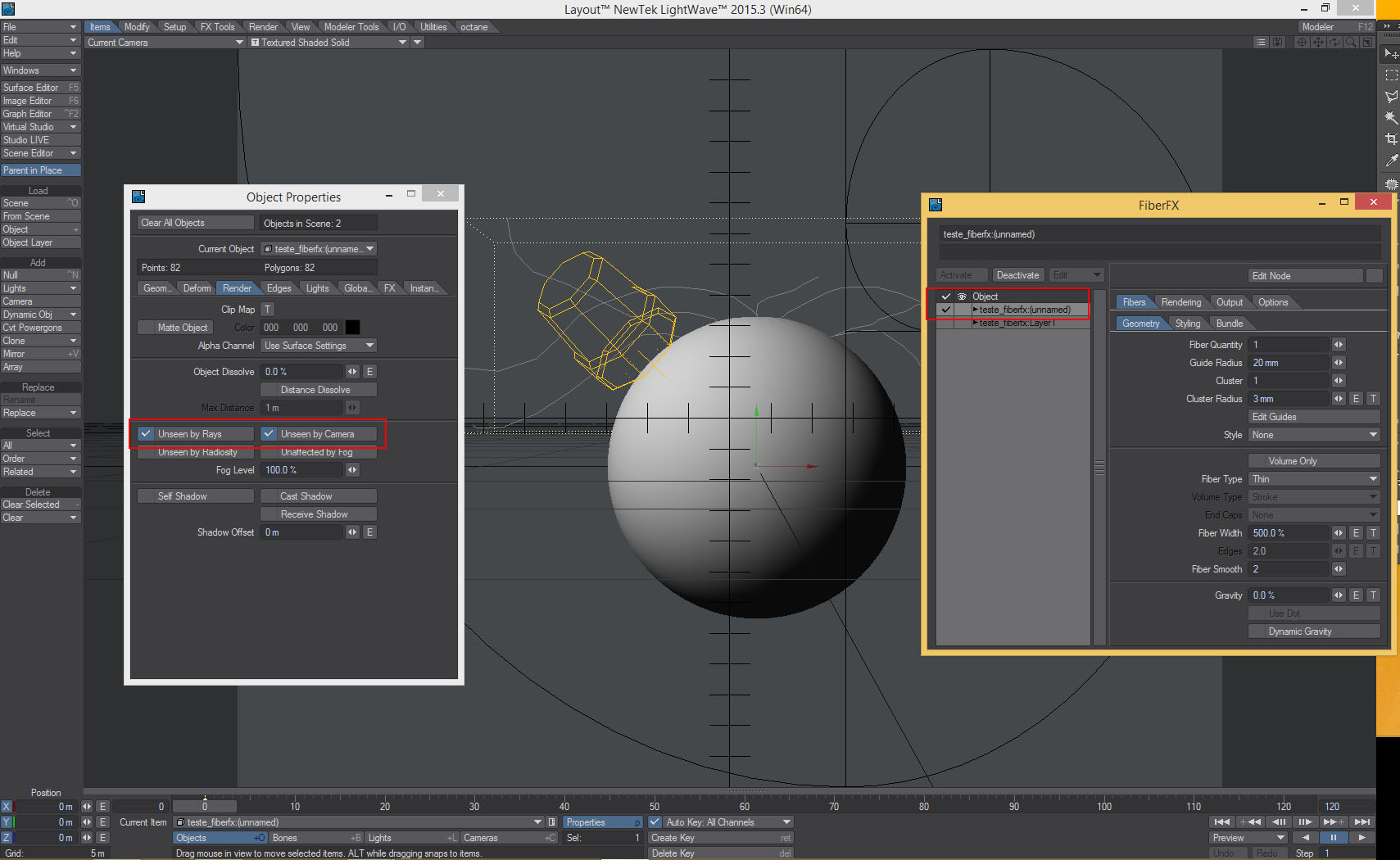
Task: Click the pause playback button
Action: coord(1334,838)
